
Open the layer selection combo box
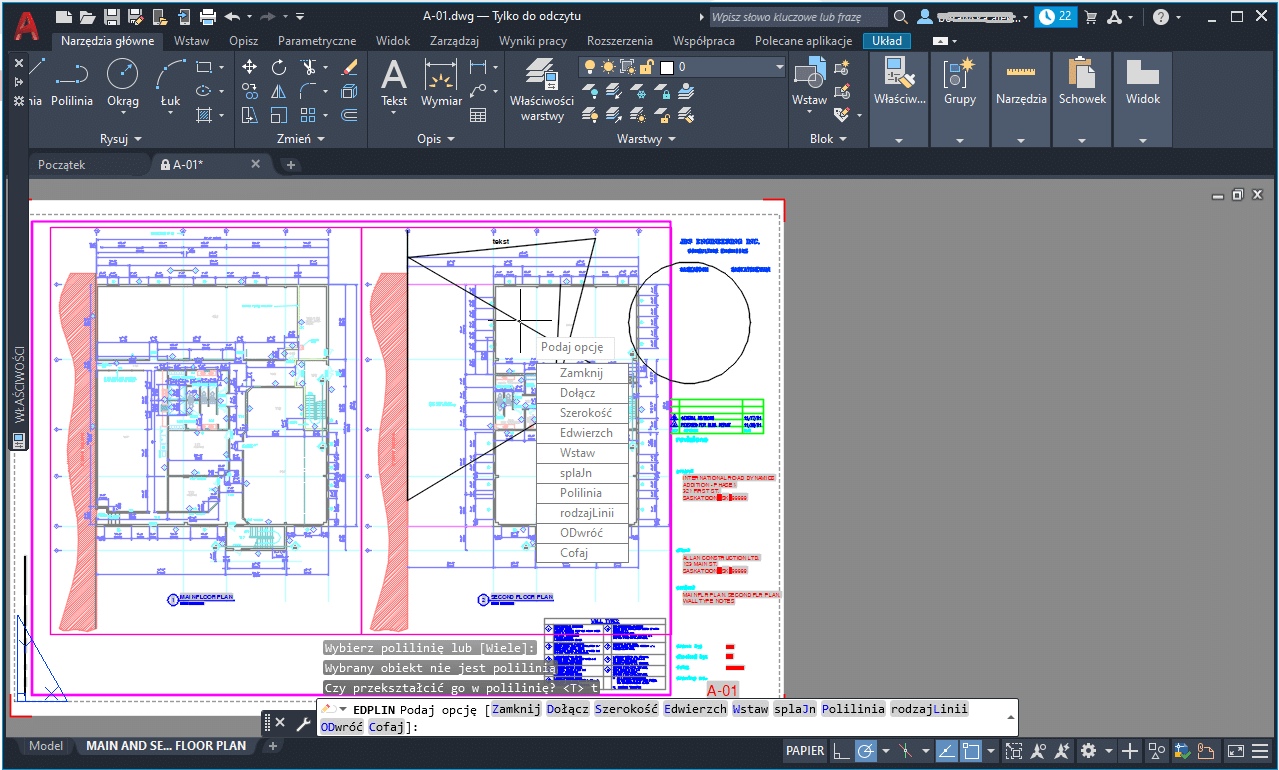click(683, 67)
